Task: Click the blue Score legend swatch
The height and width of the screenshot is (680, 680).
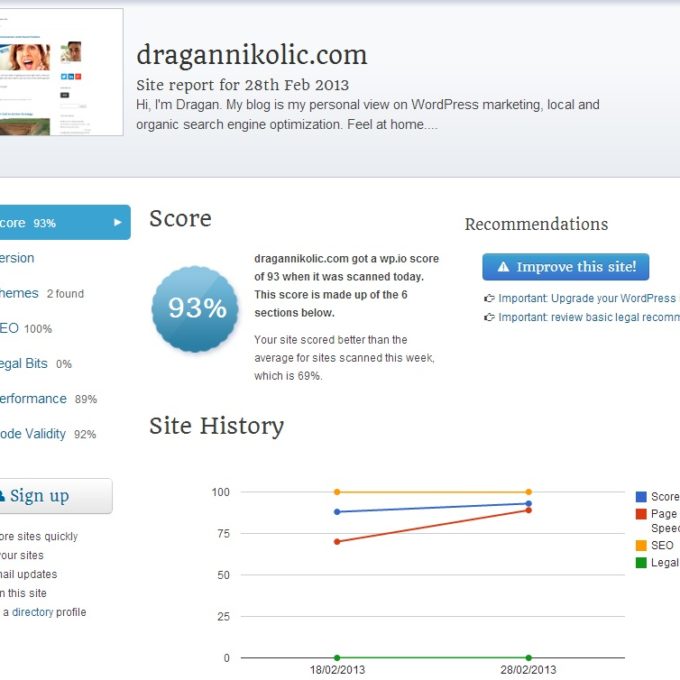Action: (x=641, y=497)
